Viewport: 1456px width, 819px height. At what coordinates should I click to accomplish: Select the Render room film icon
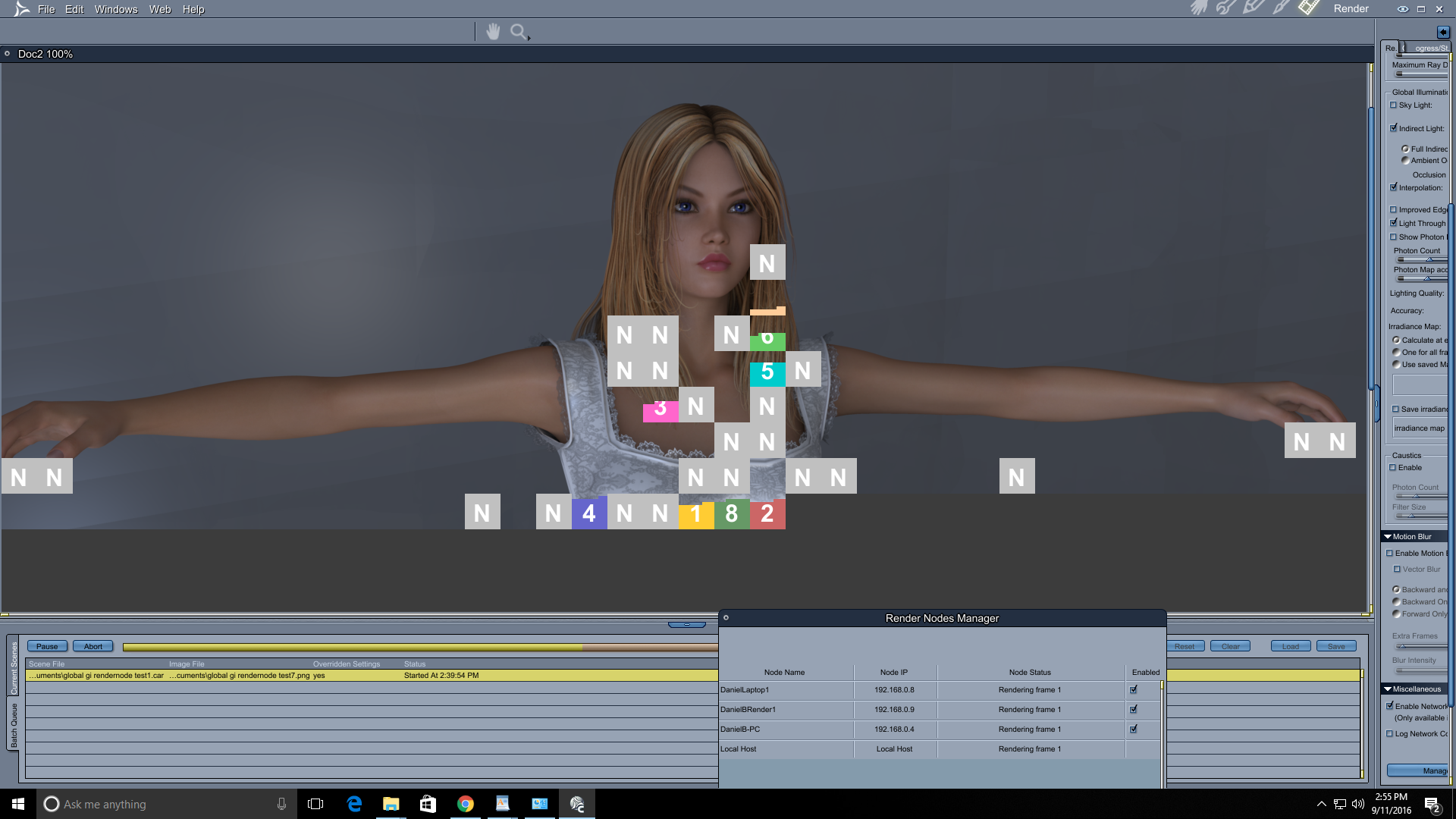click(1309, 8)
